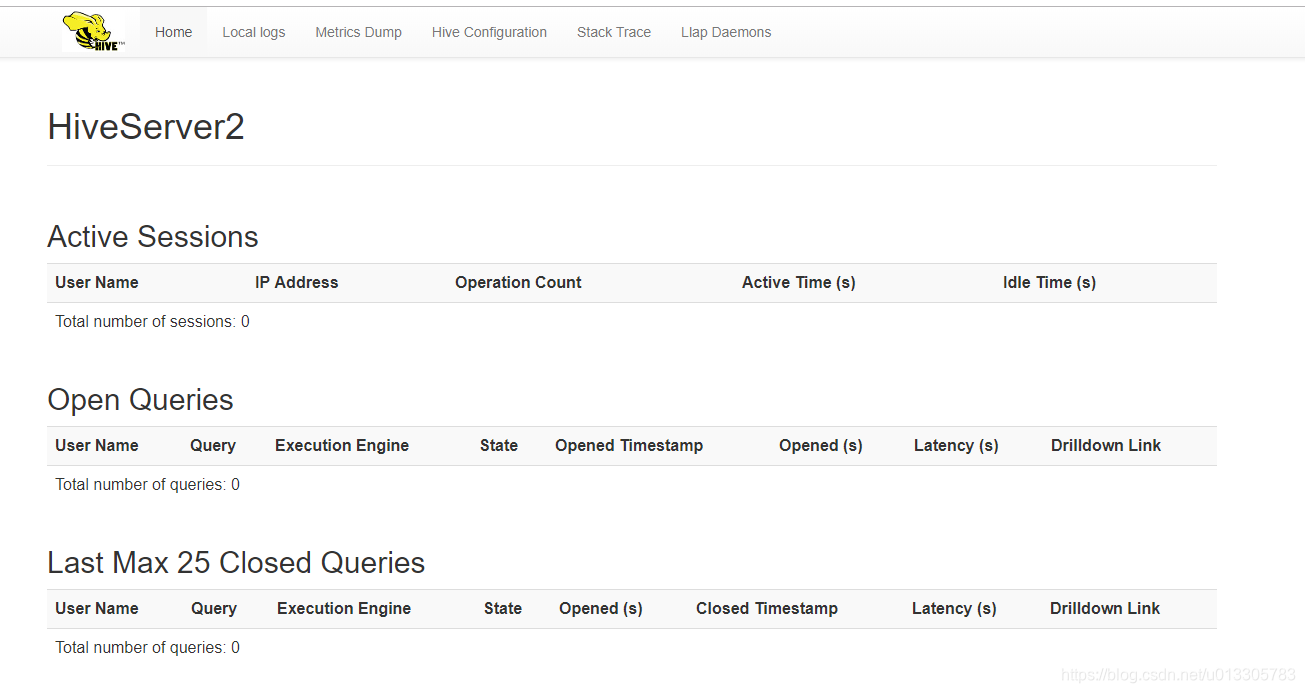
Task: Click the HiveServer2 page heading
Action: click(146, 127)
